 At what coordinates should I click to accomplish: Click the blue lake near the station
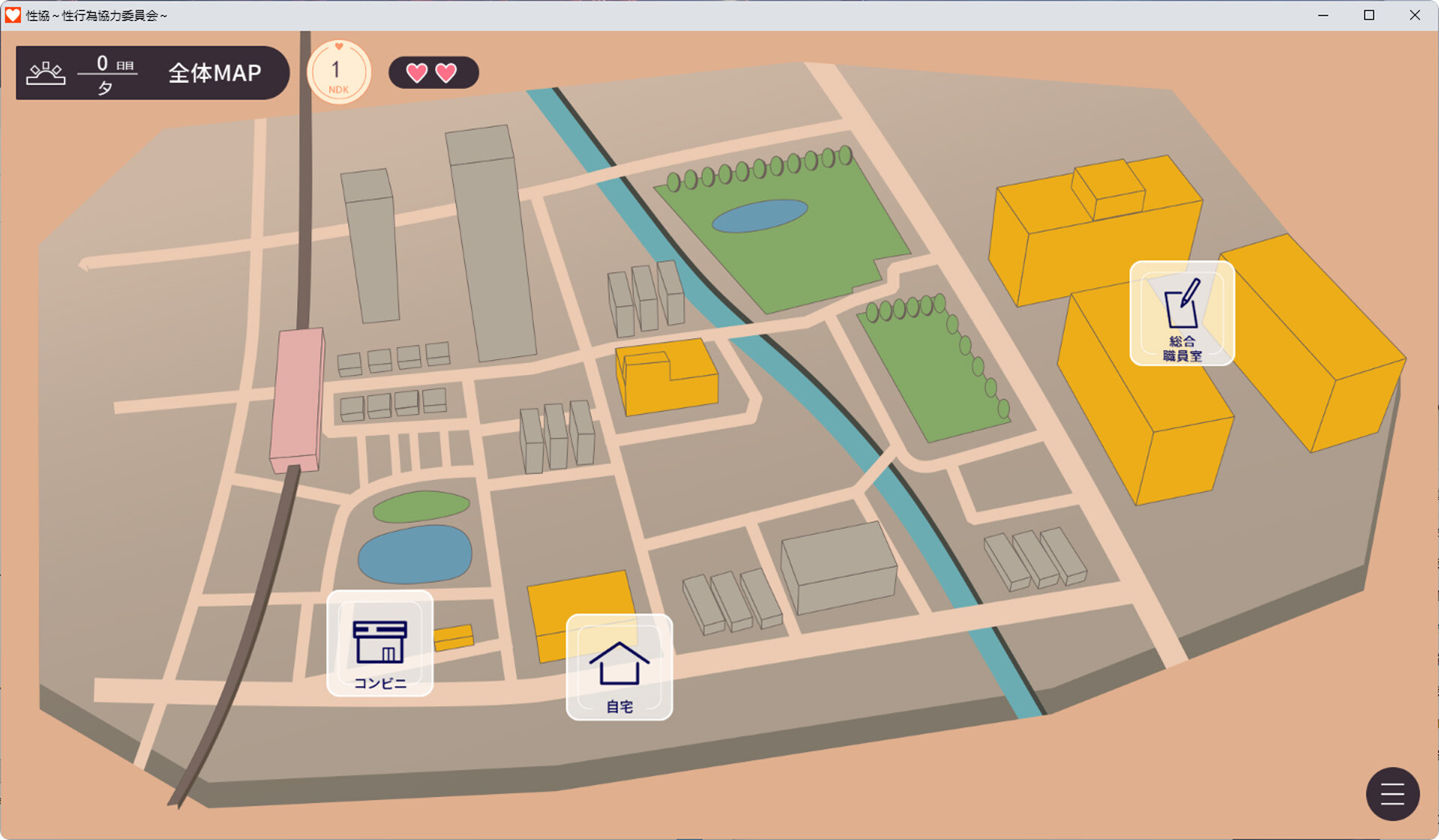414,555
